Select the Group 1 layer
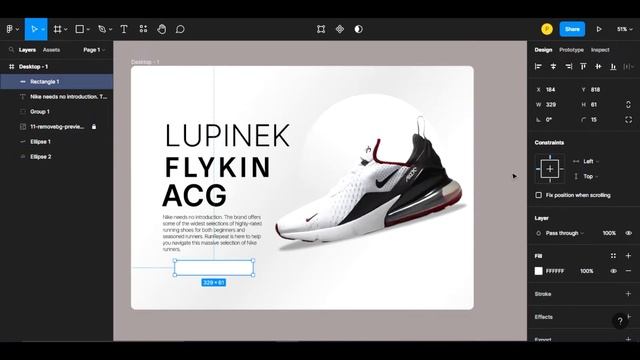 pos(57,111)
